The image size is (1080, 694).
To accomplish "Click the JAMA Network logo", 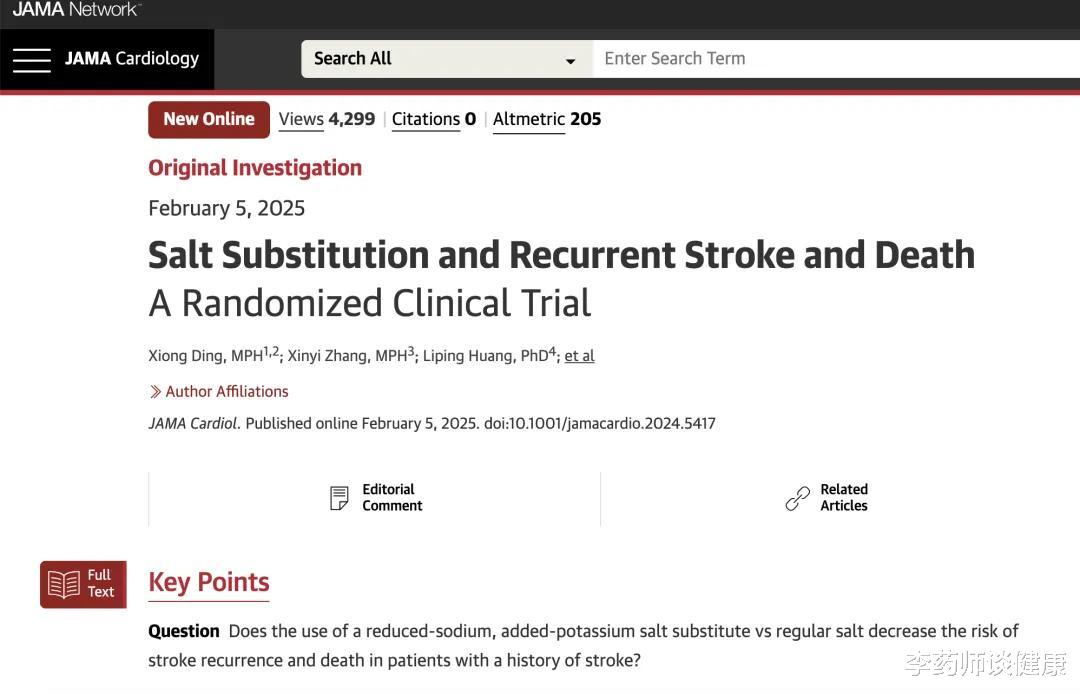I will [x=76, y=10].
